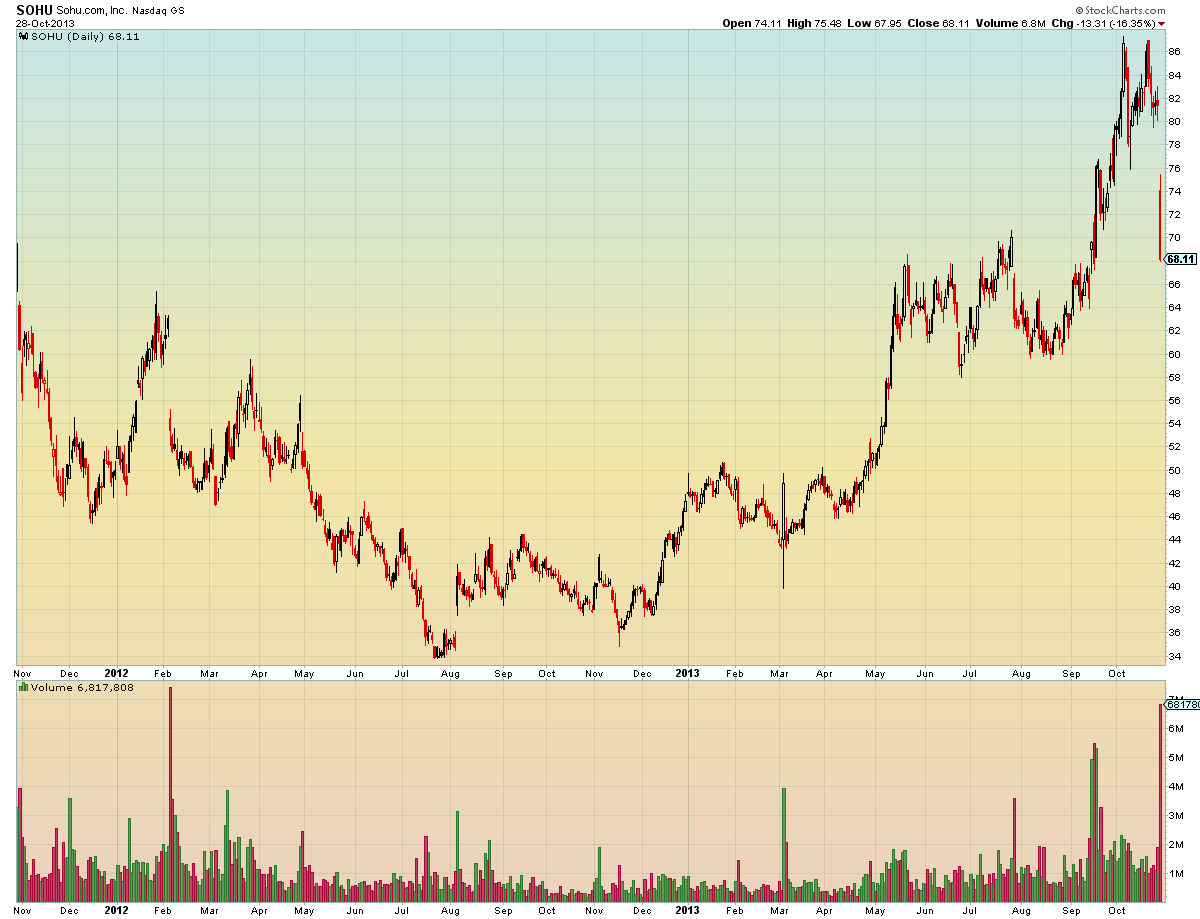This screenshot has width=1200, height=919.
Task: Click the SOHU (Daily) 68.11 legend text
Action: coord(83,35)
